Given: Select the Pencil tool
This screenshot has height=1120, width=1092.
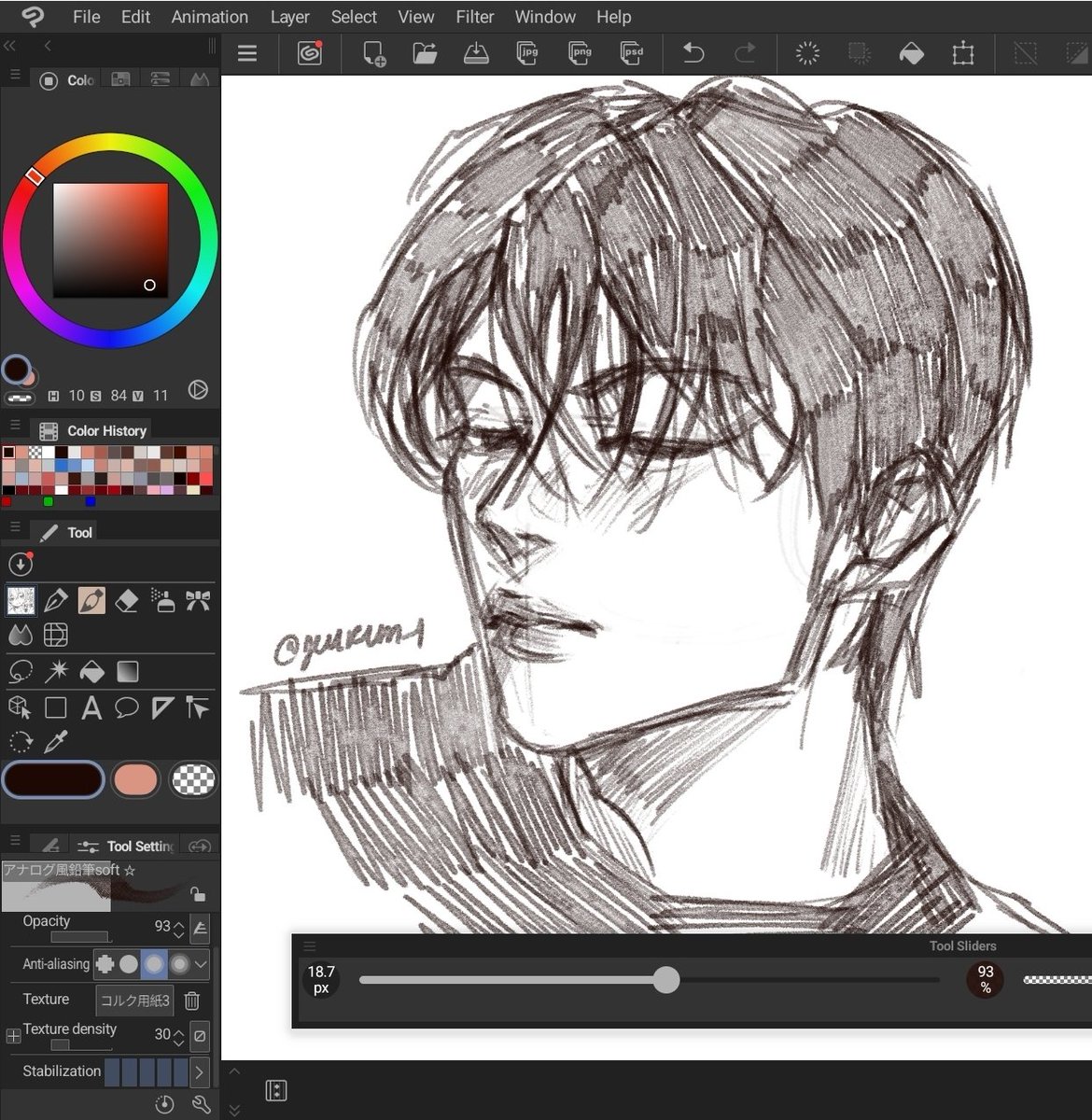Looking at the screenshot, I should click(91, 600).
